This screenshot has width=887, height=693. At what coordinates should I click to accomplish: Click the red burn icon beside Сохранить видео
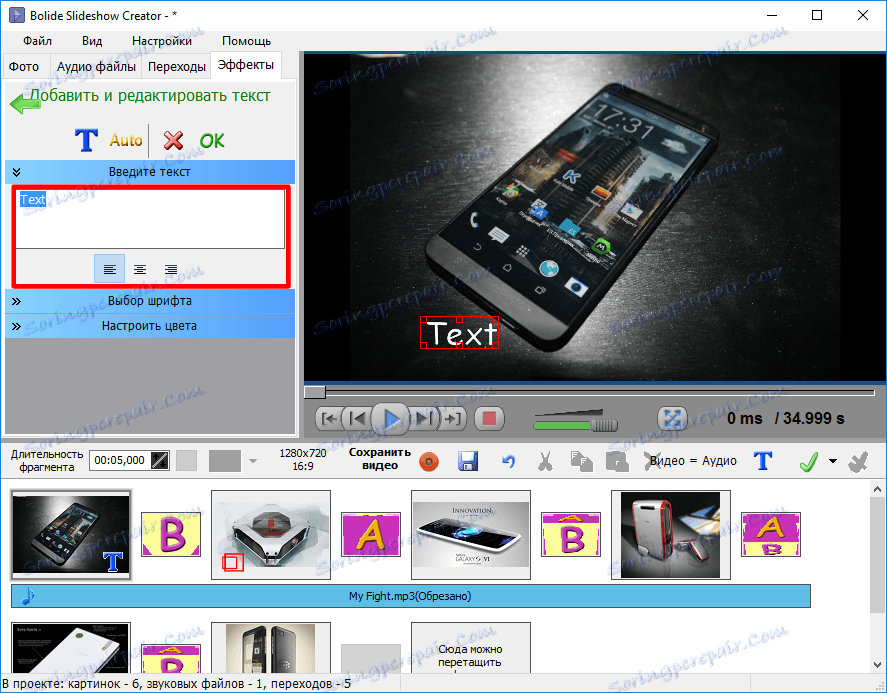tap(429, 461)
